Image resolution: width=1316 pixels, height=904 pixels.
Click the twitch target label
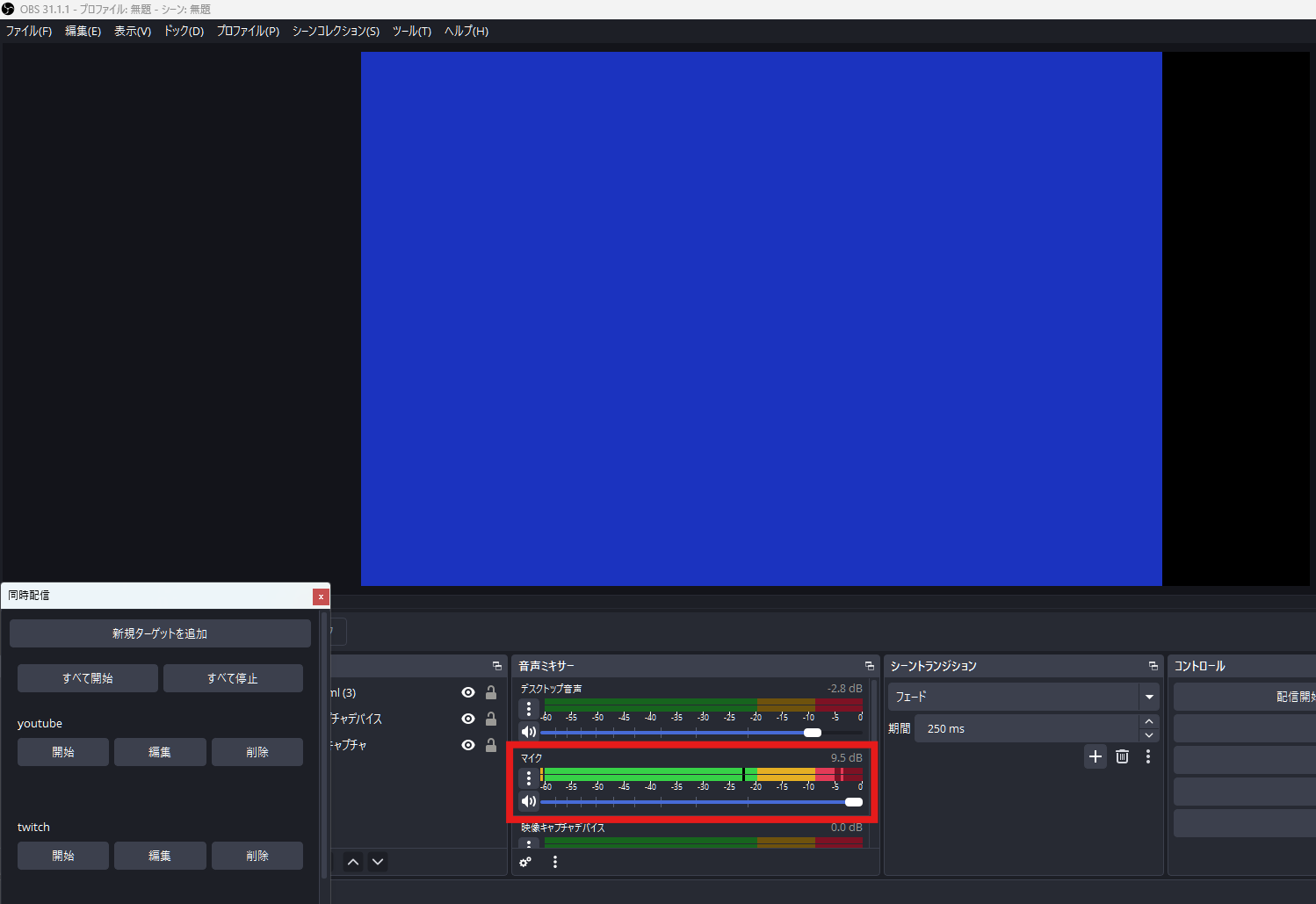pyautogui.click(x=33, y=828)
